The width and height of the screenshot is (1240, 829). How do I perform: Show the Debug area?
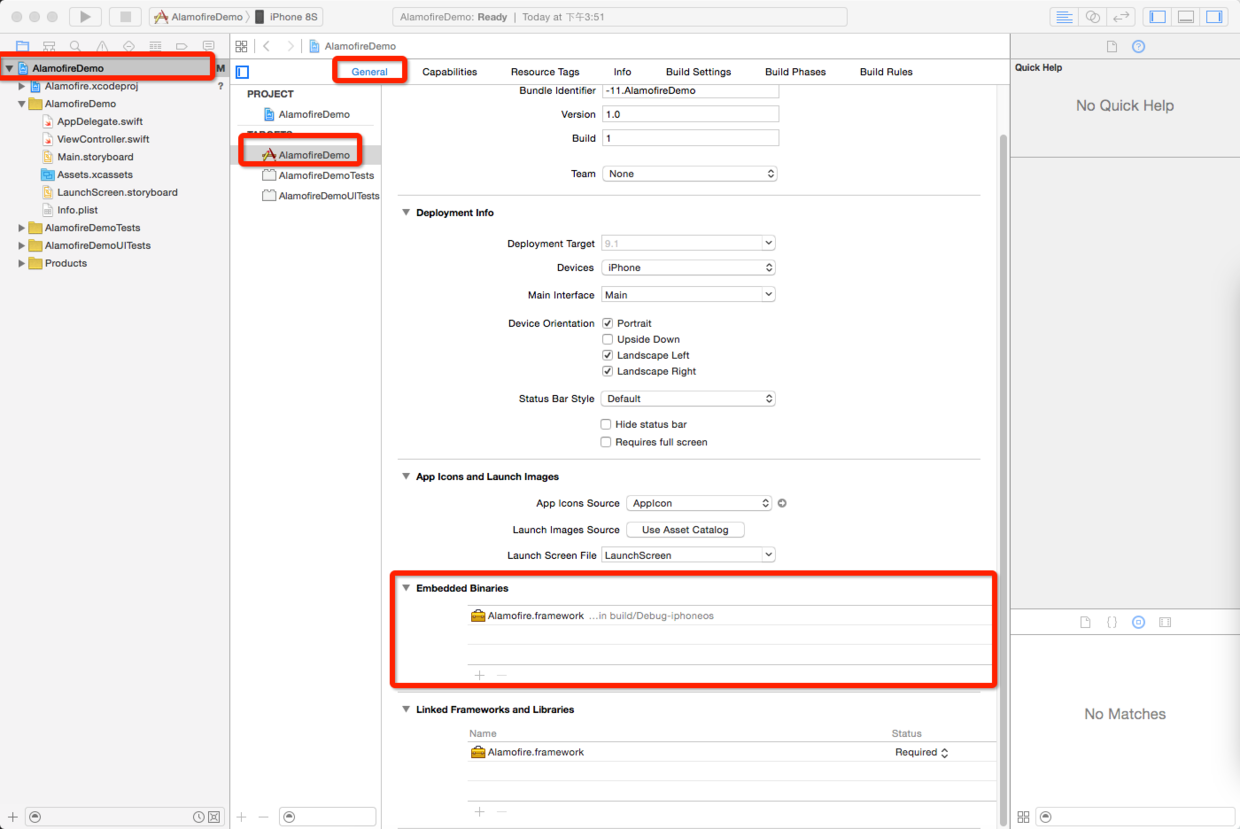1186,17
